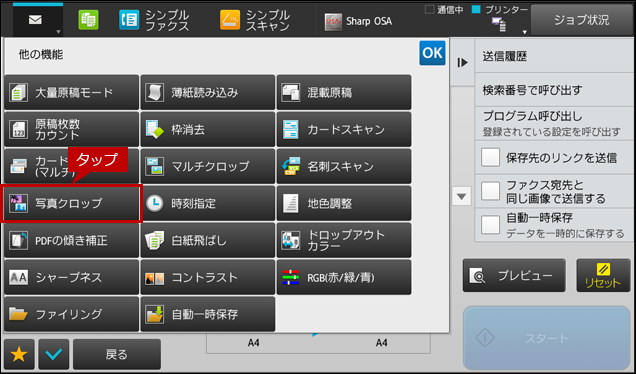Select カードスキャン function
Screen dimensions: 636x374
coord(344,129)
